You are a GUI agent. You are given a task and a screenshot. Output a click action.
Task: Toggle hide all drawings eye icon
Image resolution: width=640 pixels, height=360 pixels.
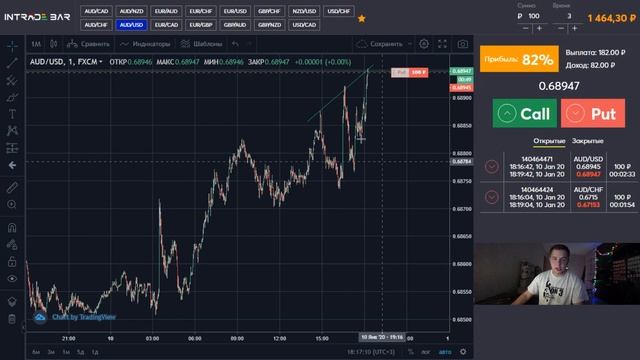pos(12,279)
